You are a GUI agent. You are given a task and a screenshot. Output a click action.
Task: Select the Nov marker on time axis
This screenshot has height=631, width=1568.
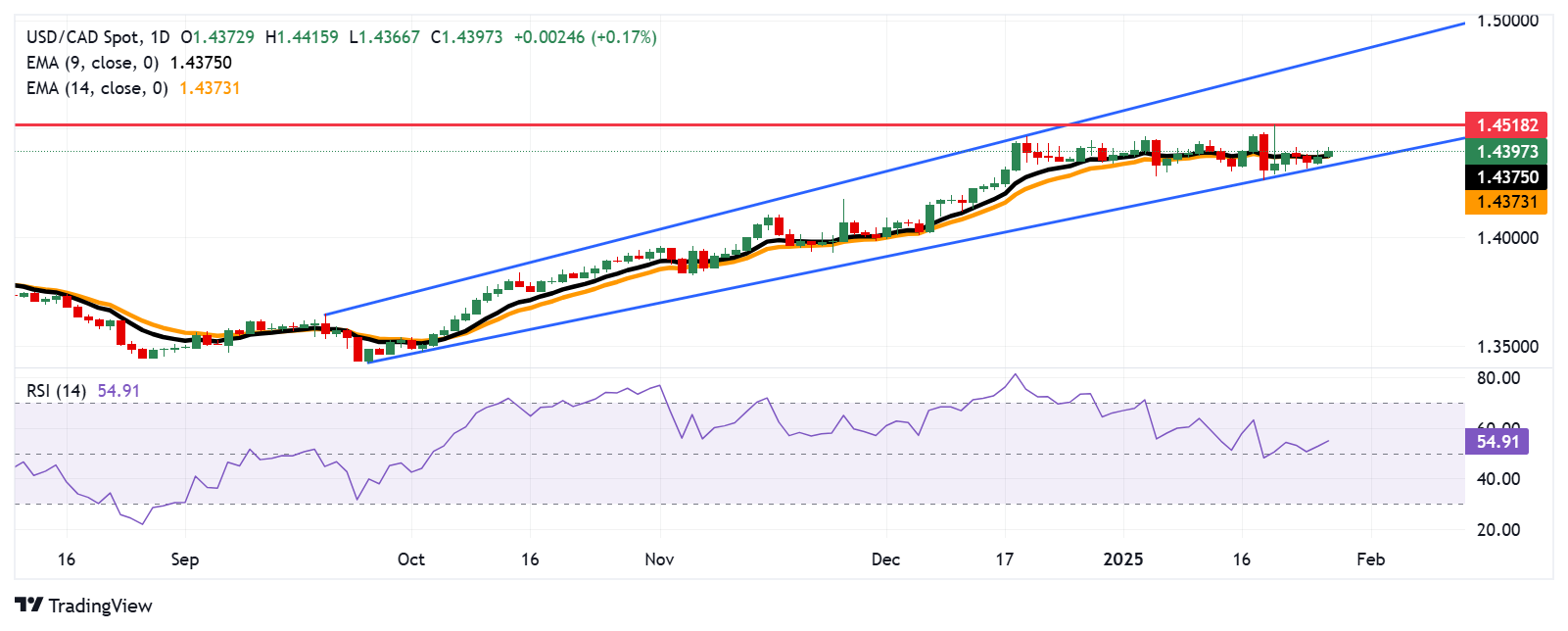660,559
